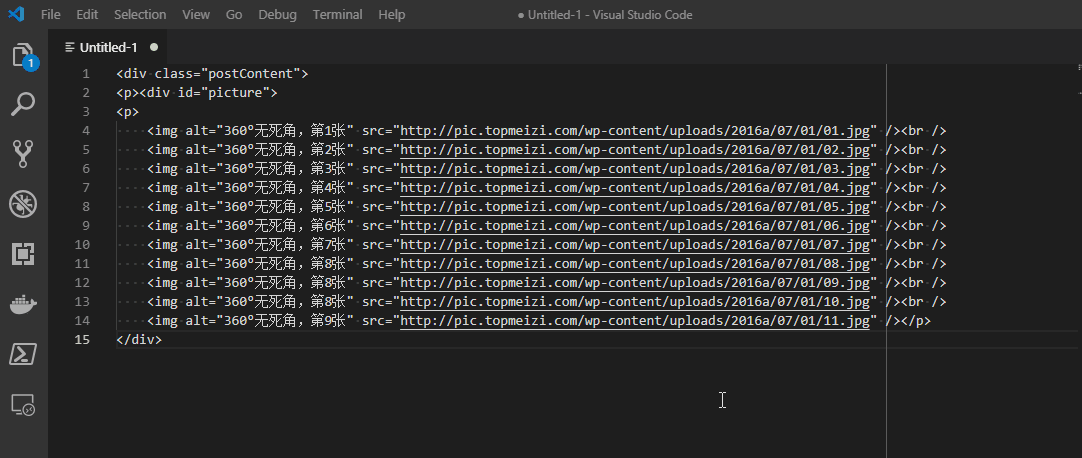1082x458 pixels.
Task: Open the File menu
Action: point(51,15)
